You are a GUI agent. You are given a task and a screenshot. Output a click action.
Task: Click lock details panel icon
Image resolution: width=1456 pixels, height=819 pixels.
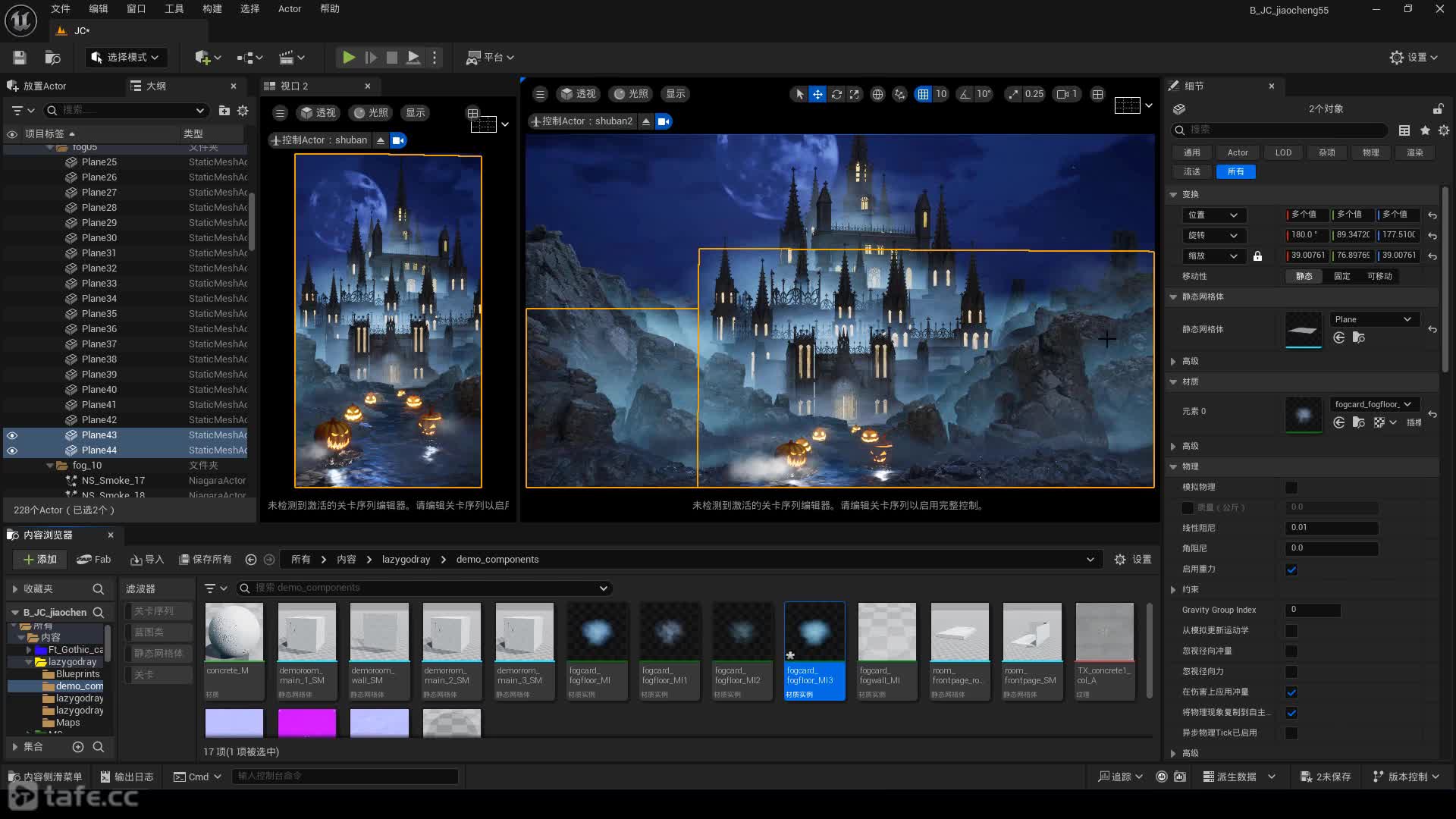pyautogui.click(x=1438, y=109)
